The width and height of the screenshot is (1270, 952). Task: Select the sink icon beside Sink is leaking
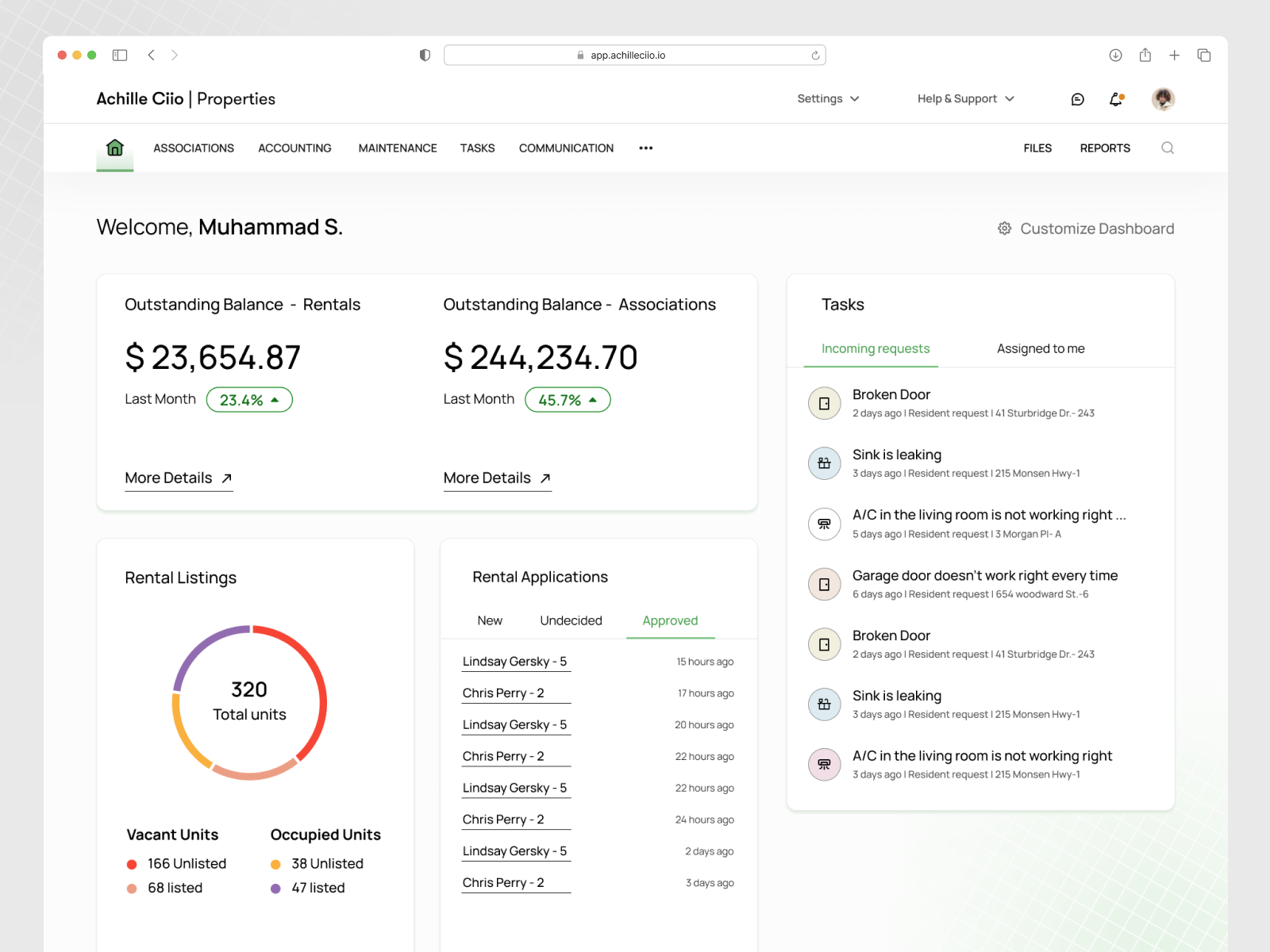pyautogui.click(x=824, y=463)
